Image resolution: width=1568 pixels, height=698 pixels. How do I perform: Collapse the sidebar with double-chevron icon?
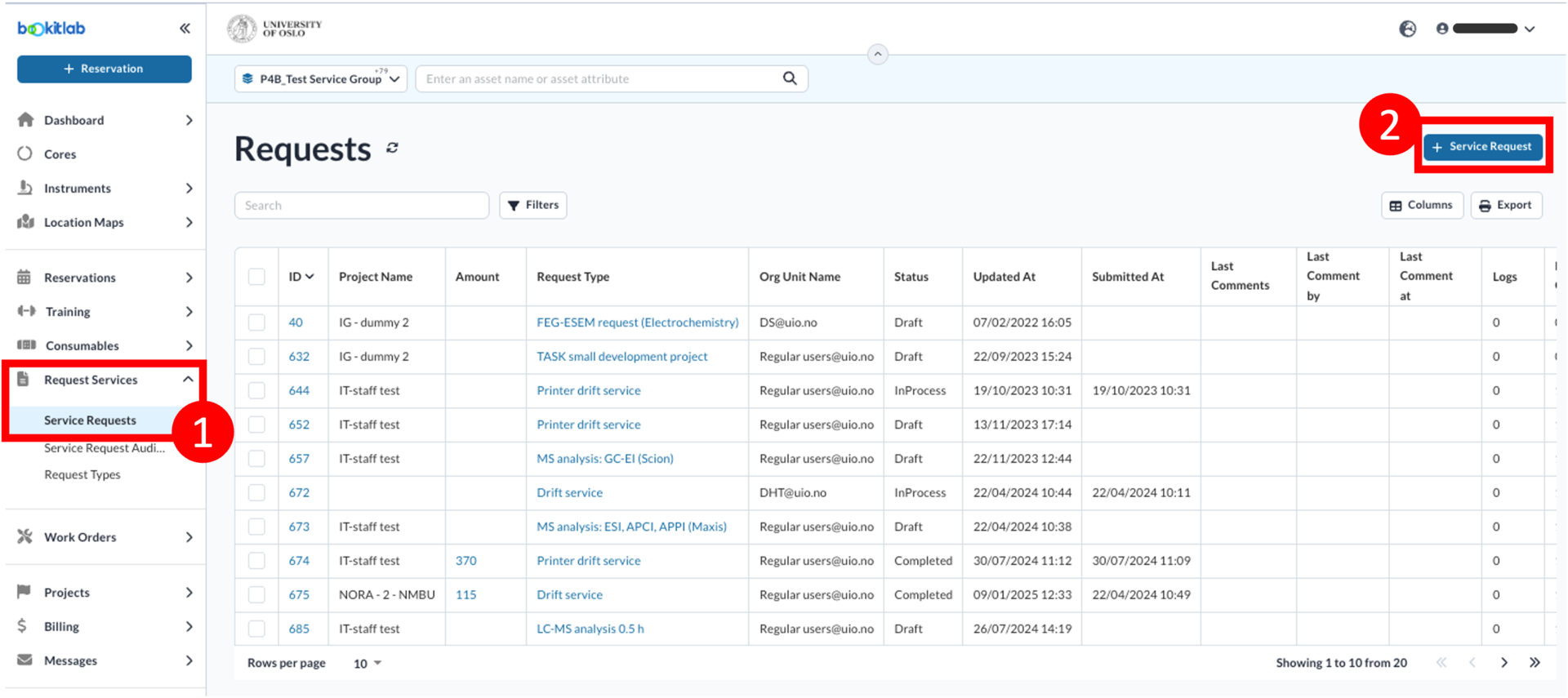[185, 29]
